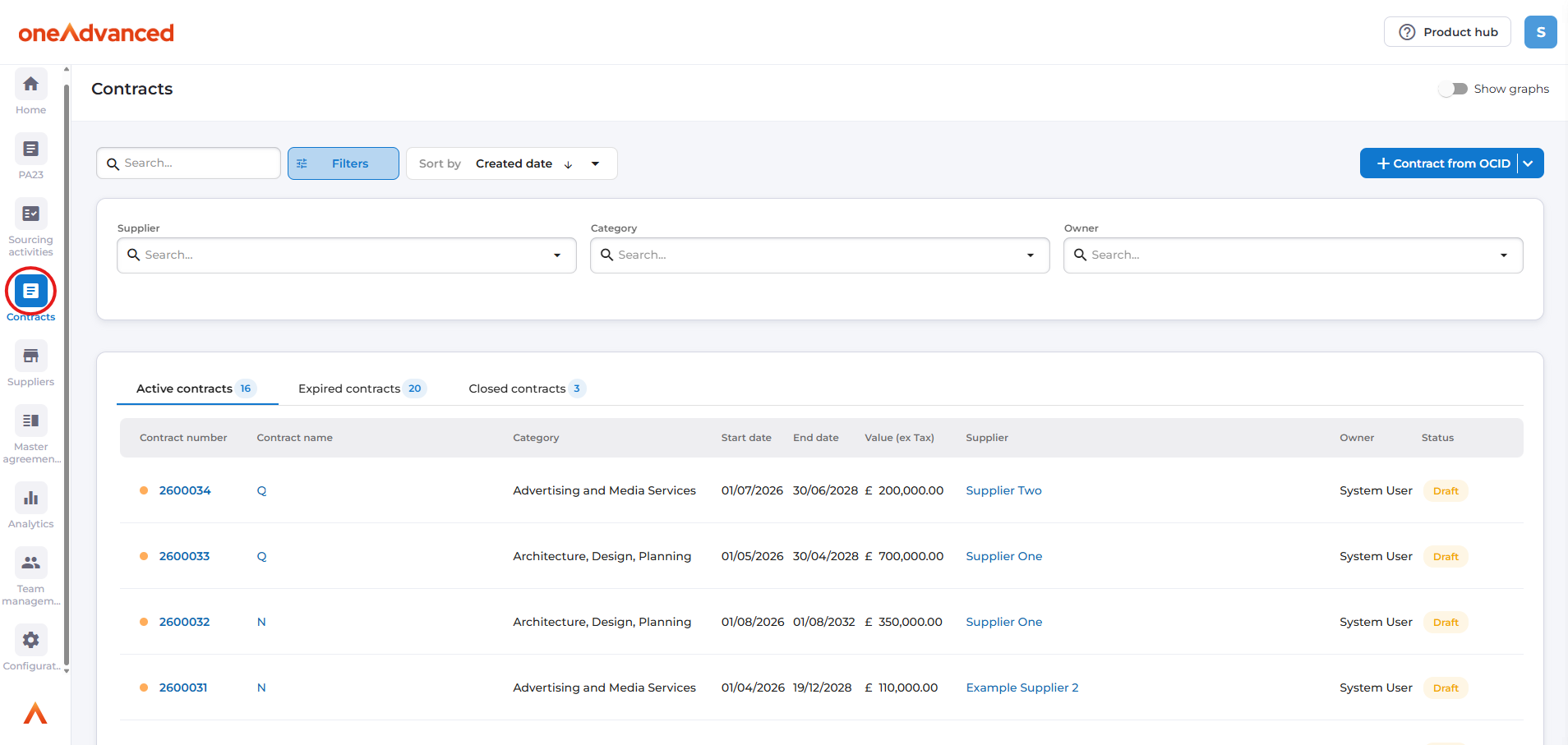Click the Product hub button
Screen dimensions: 1568x745
point(1447,32)
